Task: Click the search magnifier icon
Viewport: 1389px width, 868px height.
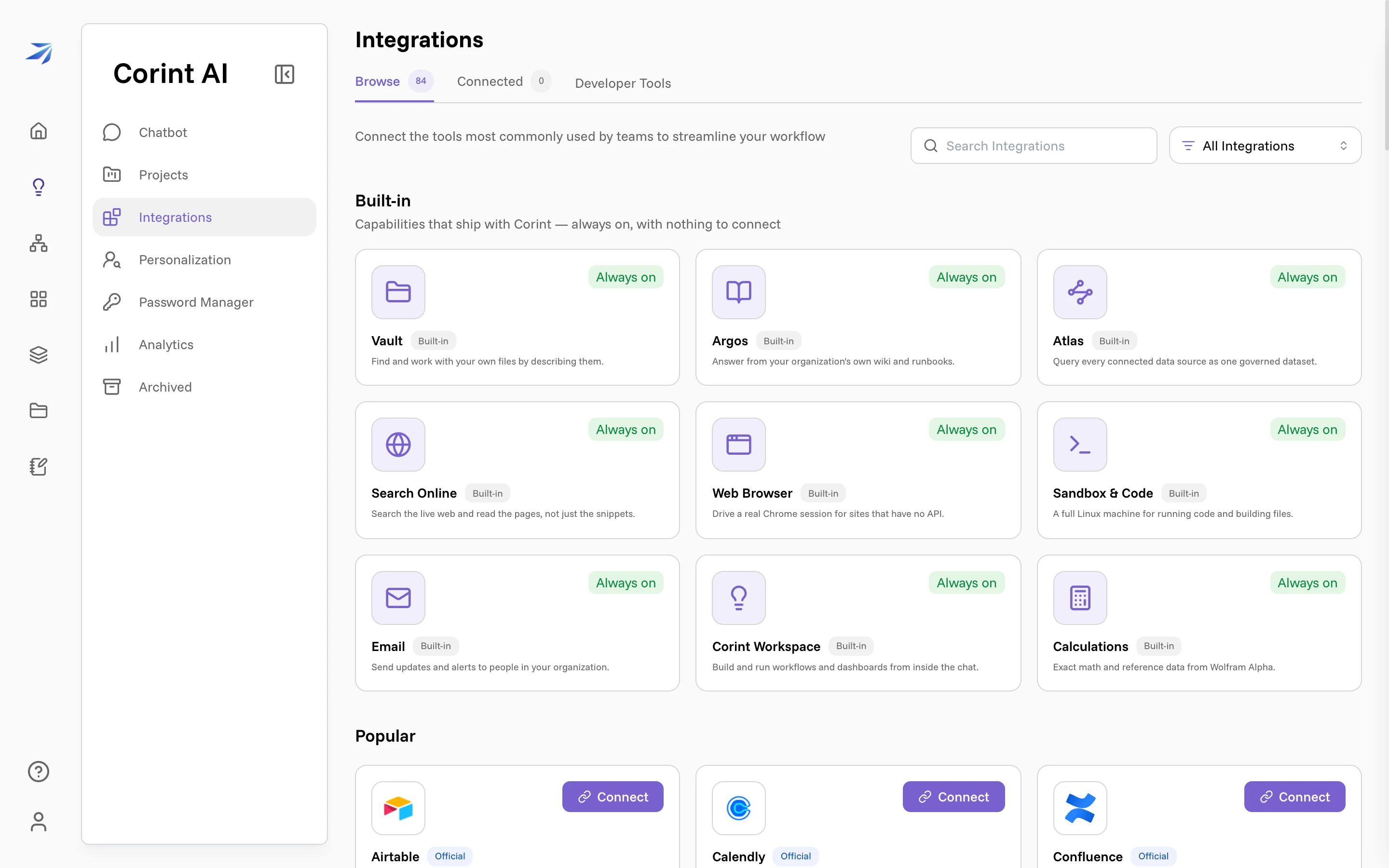Action: click(x=930, y=146)
